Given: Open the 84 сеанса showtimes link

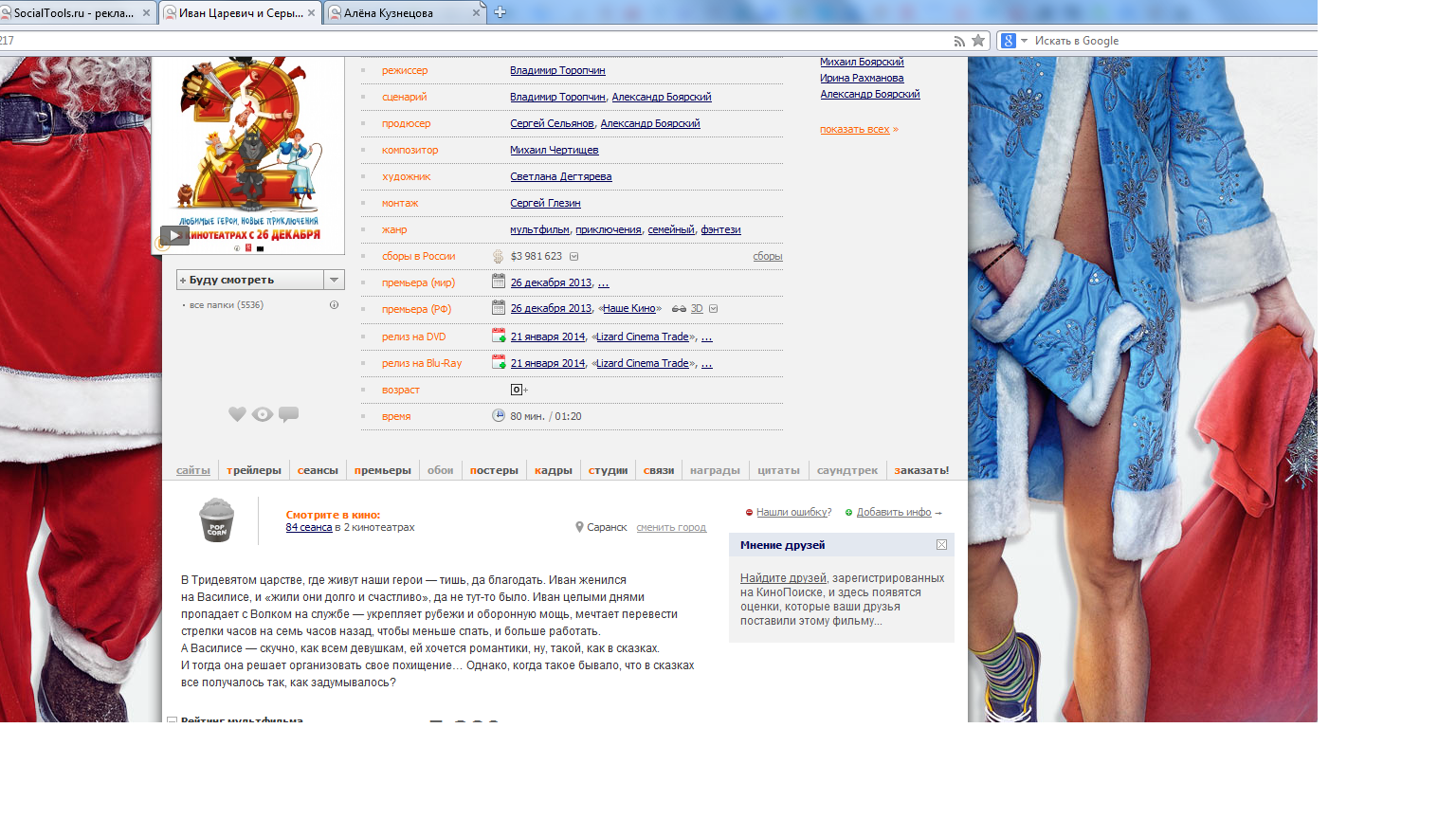Looking at the screenshot, I should point(309,527).
